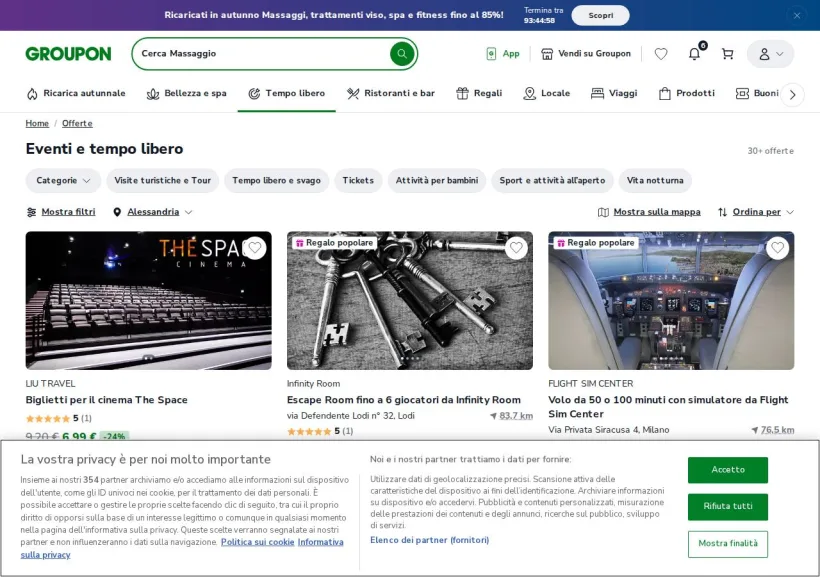
Task: Open Bellezza e spa category
Action: click(187, 93)
